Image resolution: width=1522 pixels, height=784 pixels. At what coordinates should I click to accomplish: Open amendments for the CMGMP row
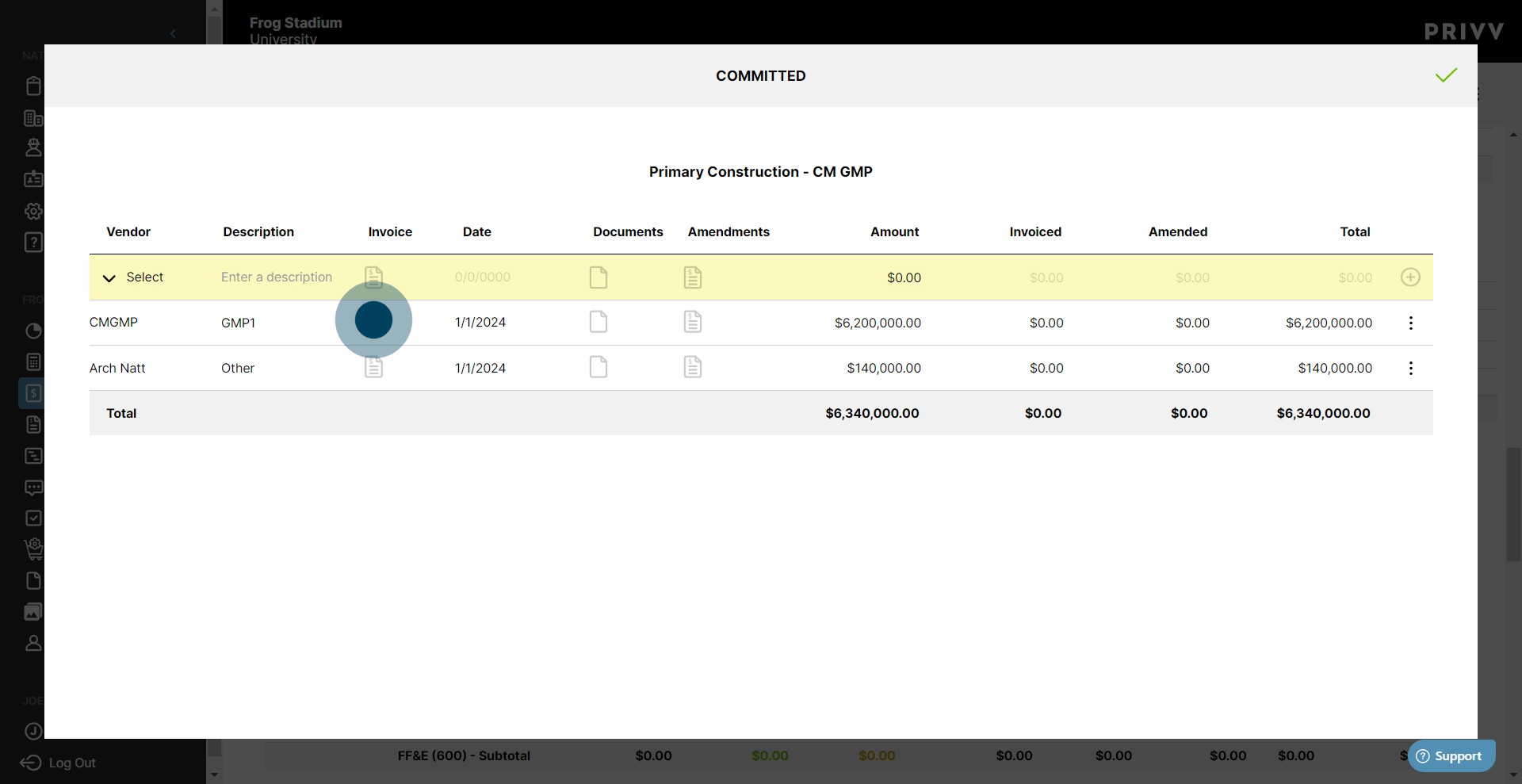coord(693,322)
